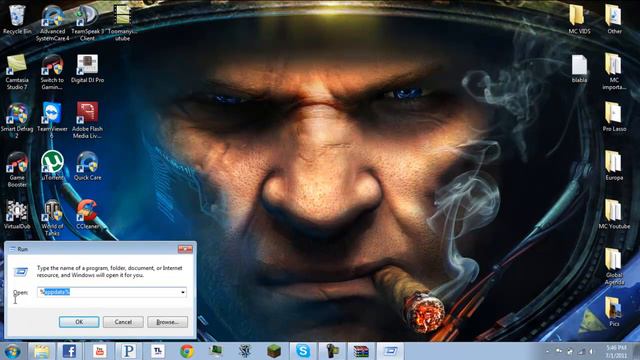The height and width of the screenshot is (360, 640).
Task: Open the Pandora P taskbar icon
Action: click(x=129, y=351)
